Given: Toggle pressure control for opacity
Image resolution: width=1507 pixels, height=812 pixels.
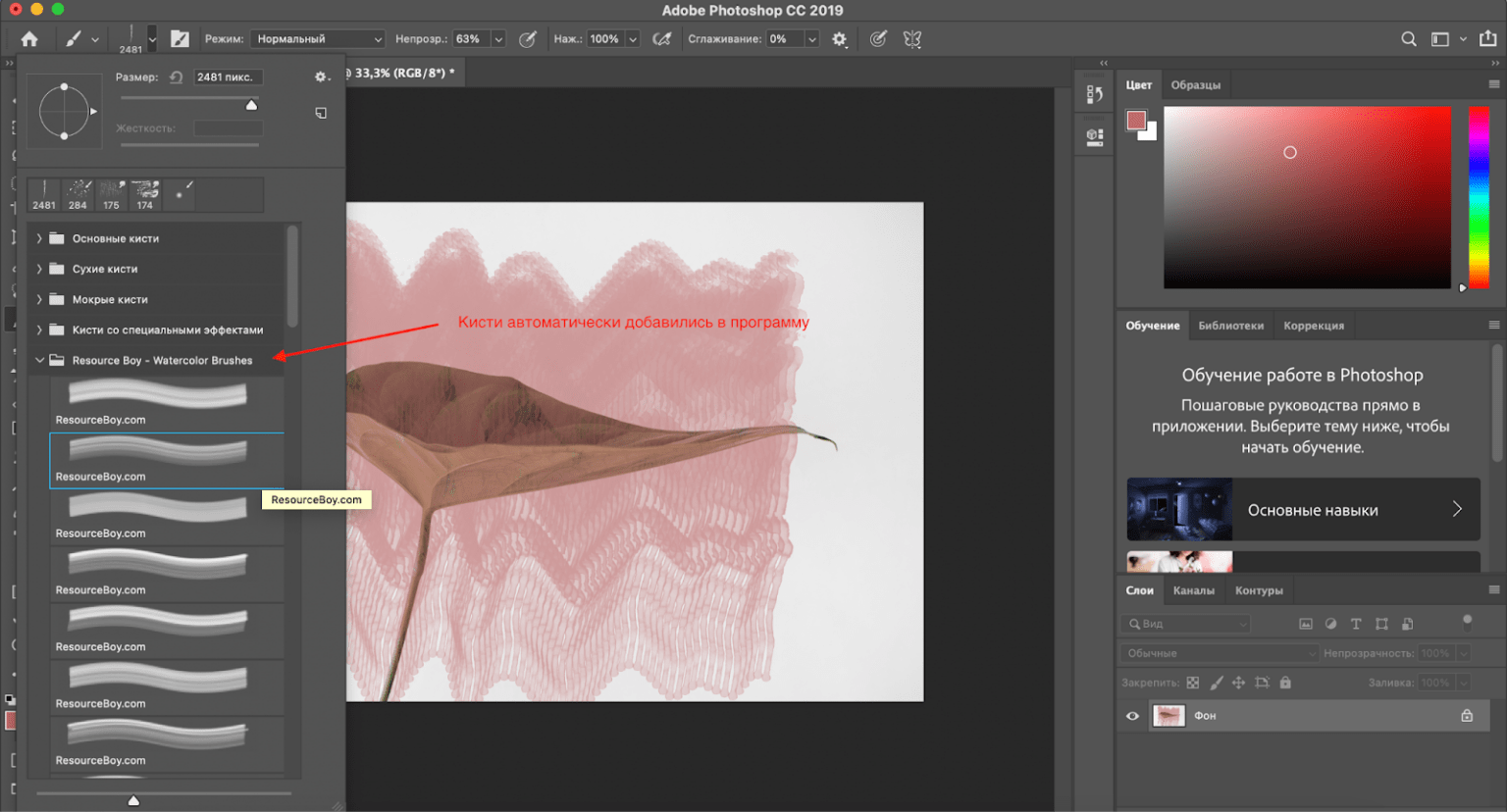Looking at the screenshot, I should (528, 39).
